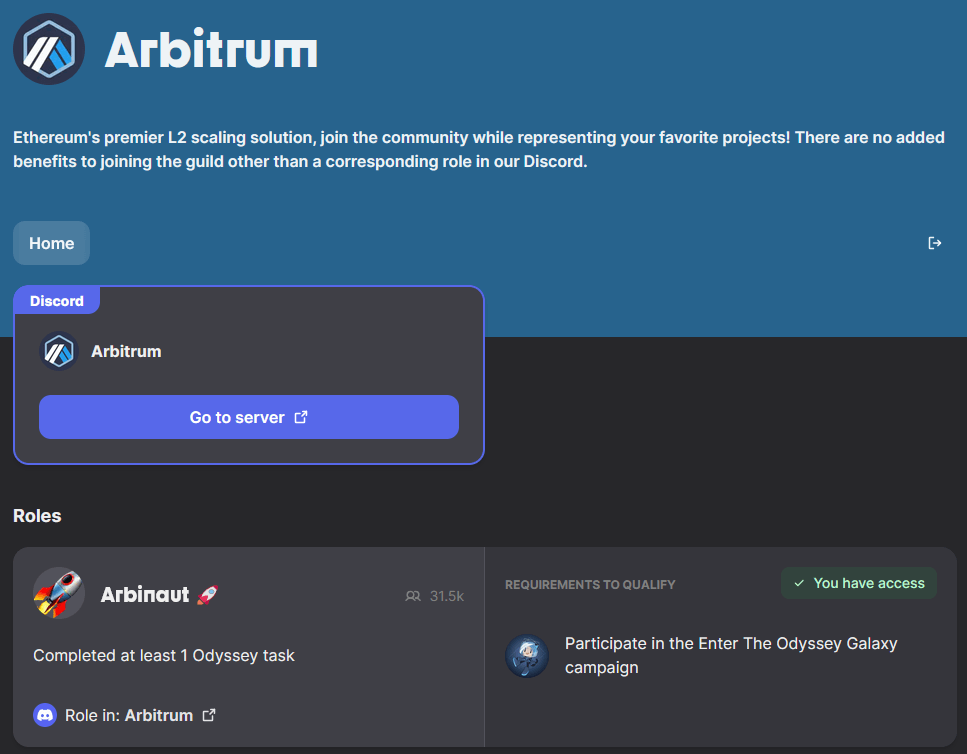Click the Go to server button
This screenshot has width=967, height=754.
pos(249,417)
